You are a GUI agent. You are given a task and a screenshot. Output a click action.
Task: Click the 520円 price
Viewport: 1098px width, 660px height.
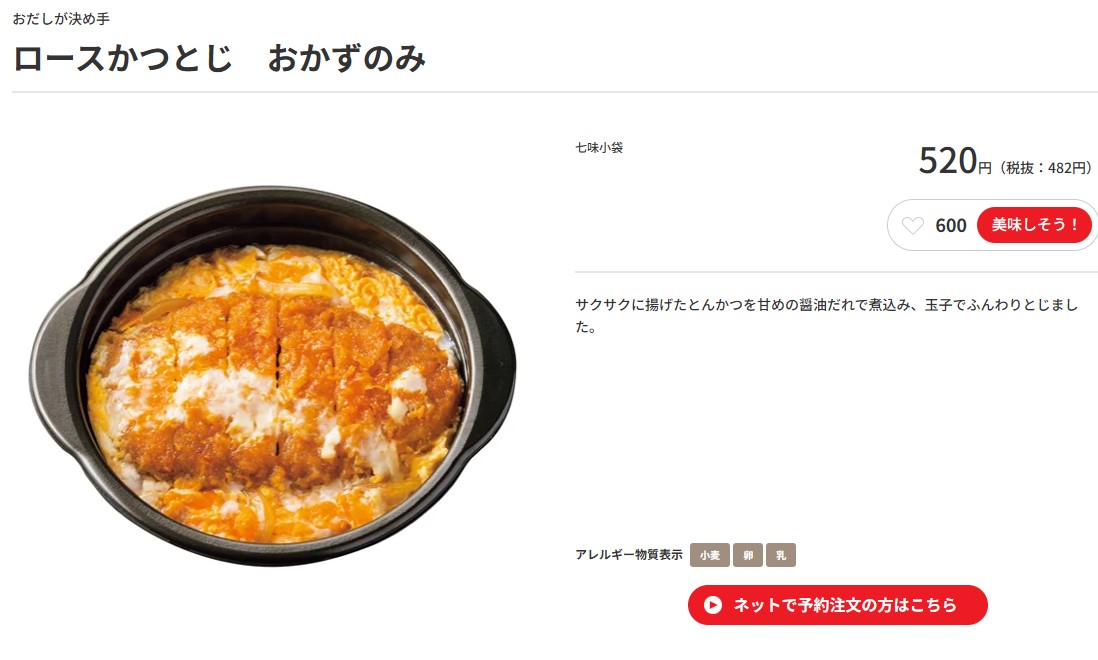[955, 161]
